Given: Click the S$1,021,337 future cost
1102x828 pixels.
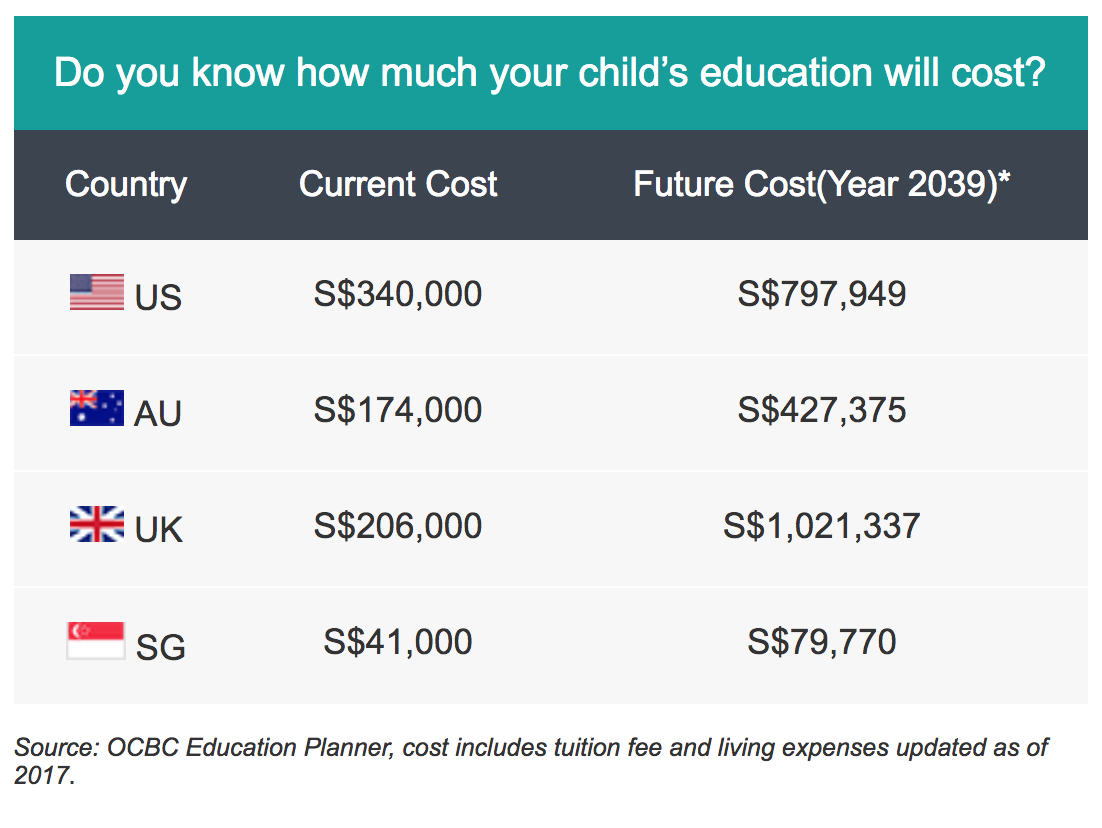Looking at the screenshot, I should [822, 526].
